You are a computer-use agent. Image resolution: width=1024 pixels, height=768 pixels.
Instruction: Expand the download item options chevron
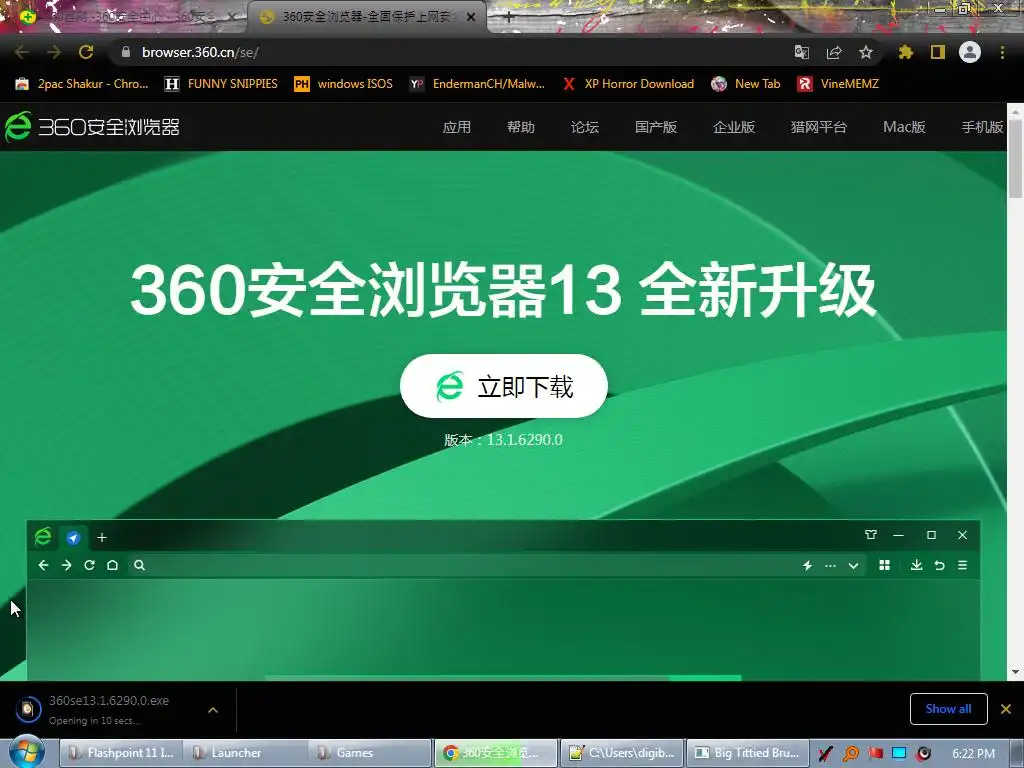click(213, 710)
